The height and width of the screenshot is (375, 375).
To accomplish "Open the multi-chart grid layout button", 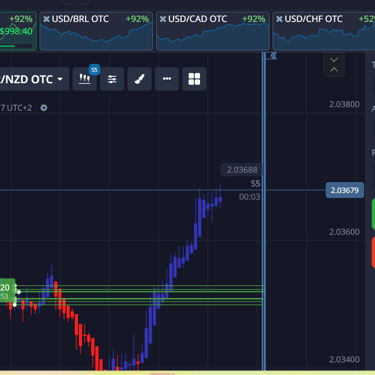I will (x=194, y=79).
